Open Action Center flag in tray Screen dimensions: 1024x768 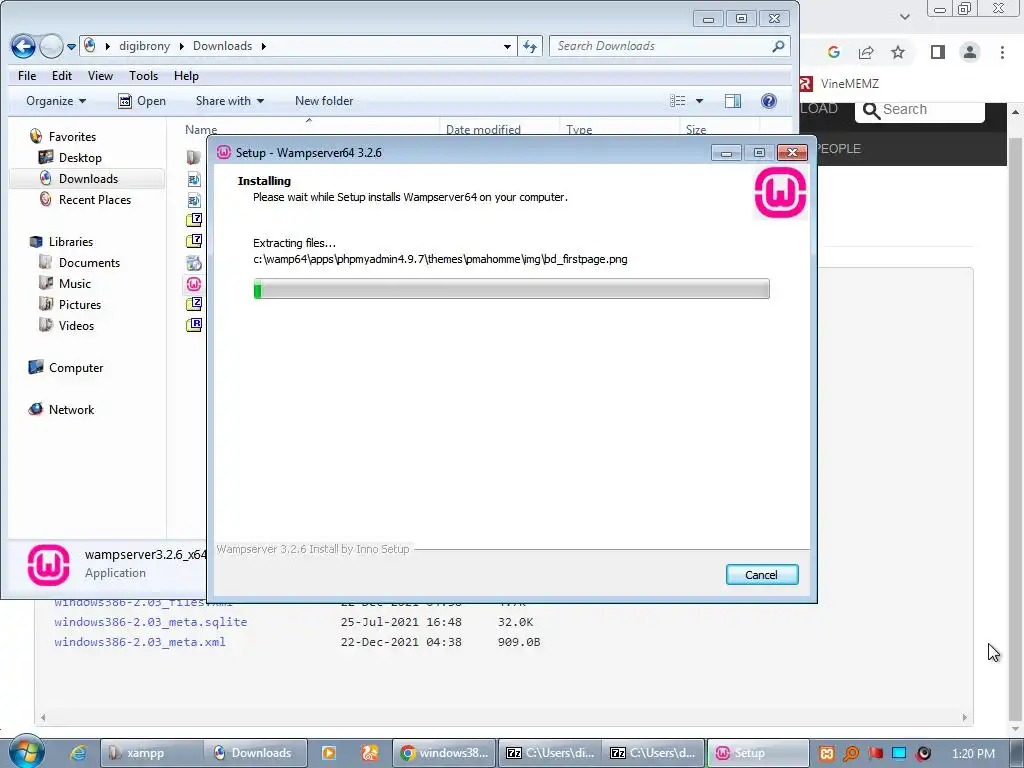(875, 753)
